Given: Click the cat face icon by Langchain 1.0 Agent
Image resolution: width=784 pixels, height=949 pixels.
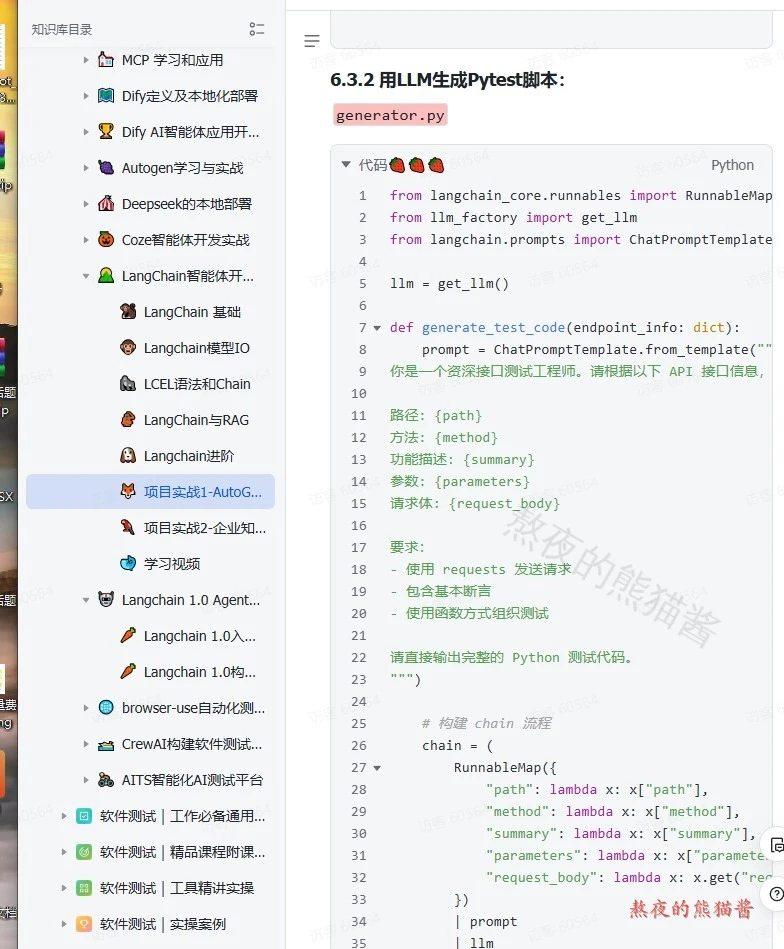Looking at the screenshot, I should [x=106, y=600].
